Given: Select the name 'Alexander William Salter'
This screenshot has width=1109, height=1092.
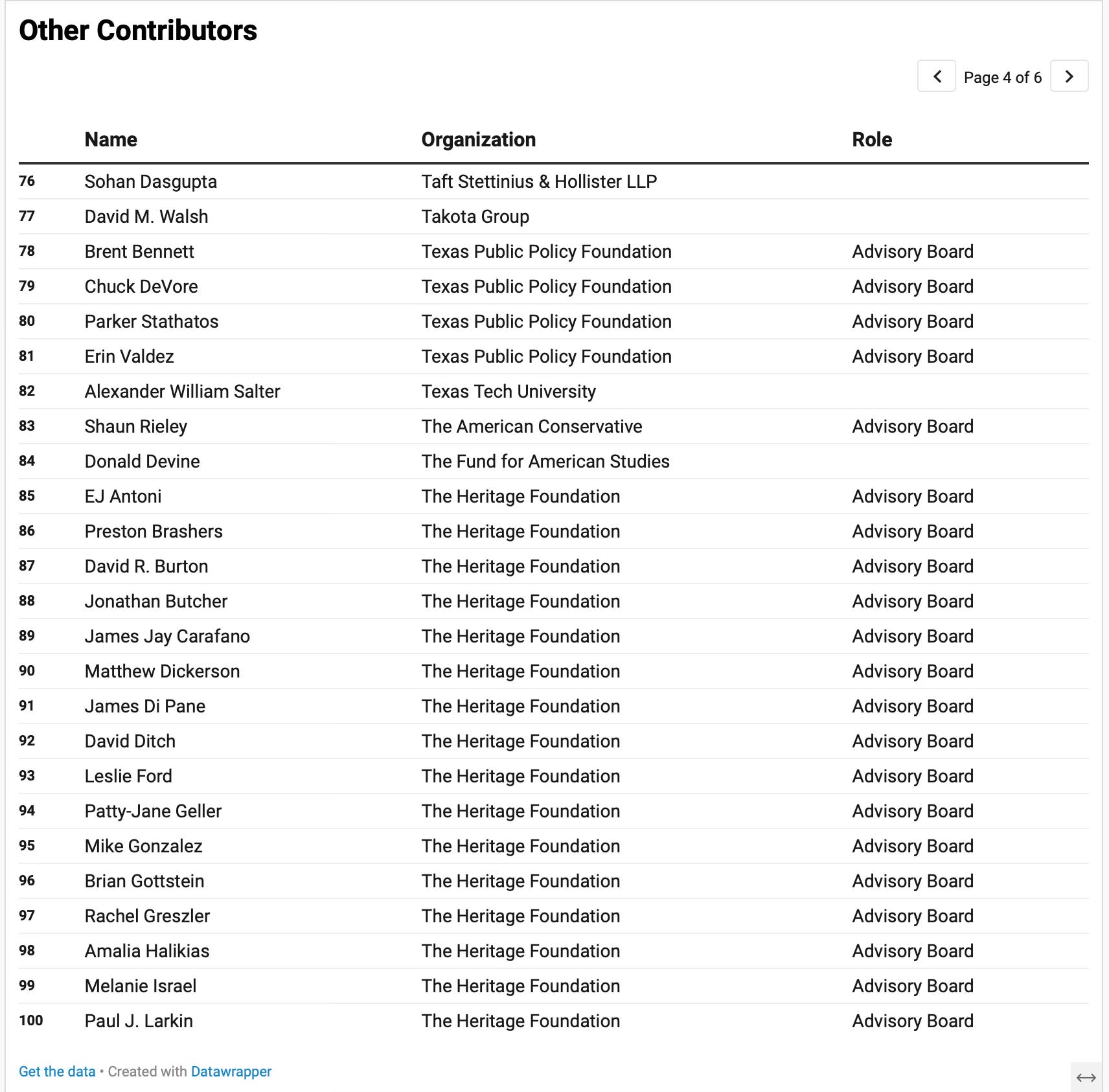Looking at the screenshot, I should coord(183,391).
